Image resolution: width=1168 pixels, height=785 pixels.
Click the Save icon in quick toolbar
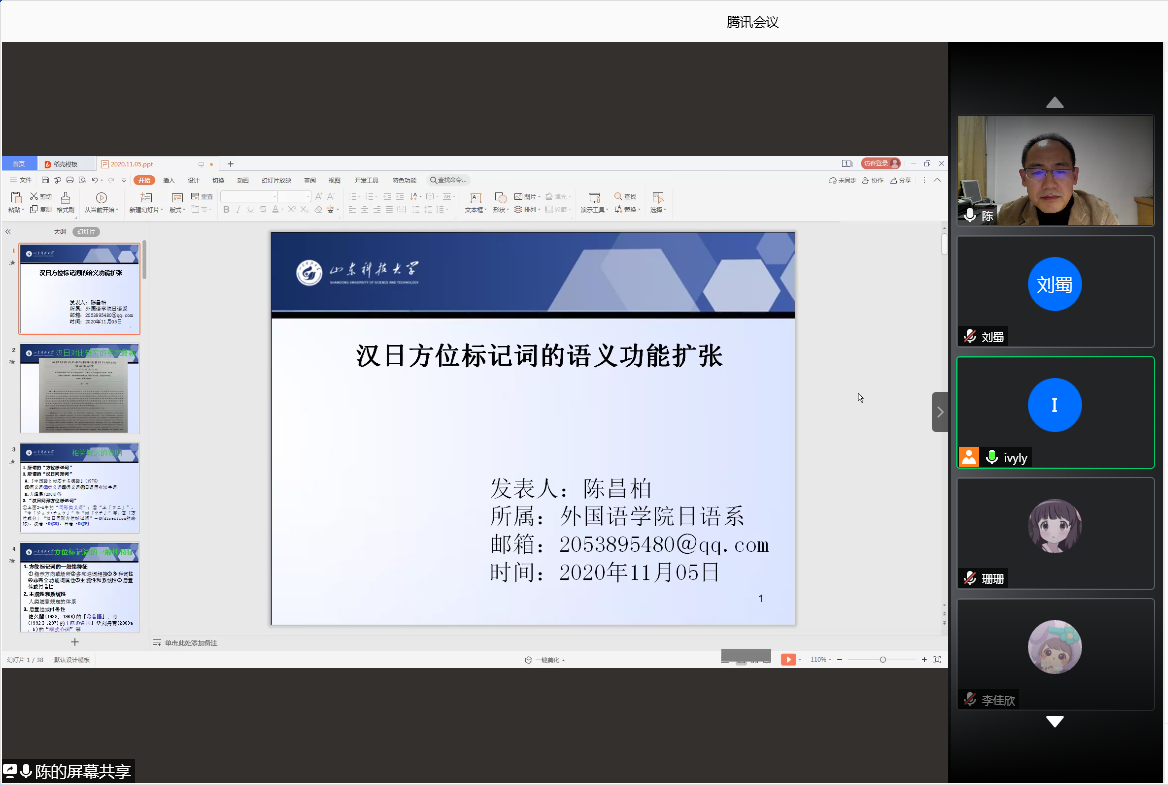pyautogui.click(x=46, y=180)
